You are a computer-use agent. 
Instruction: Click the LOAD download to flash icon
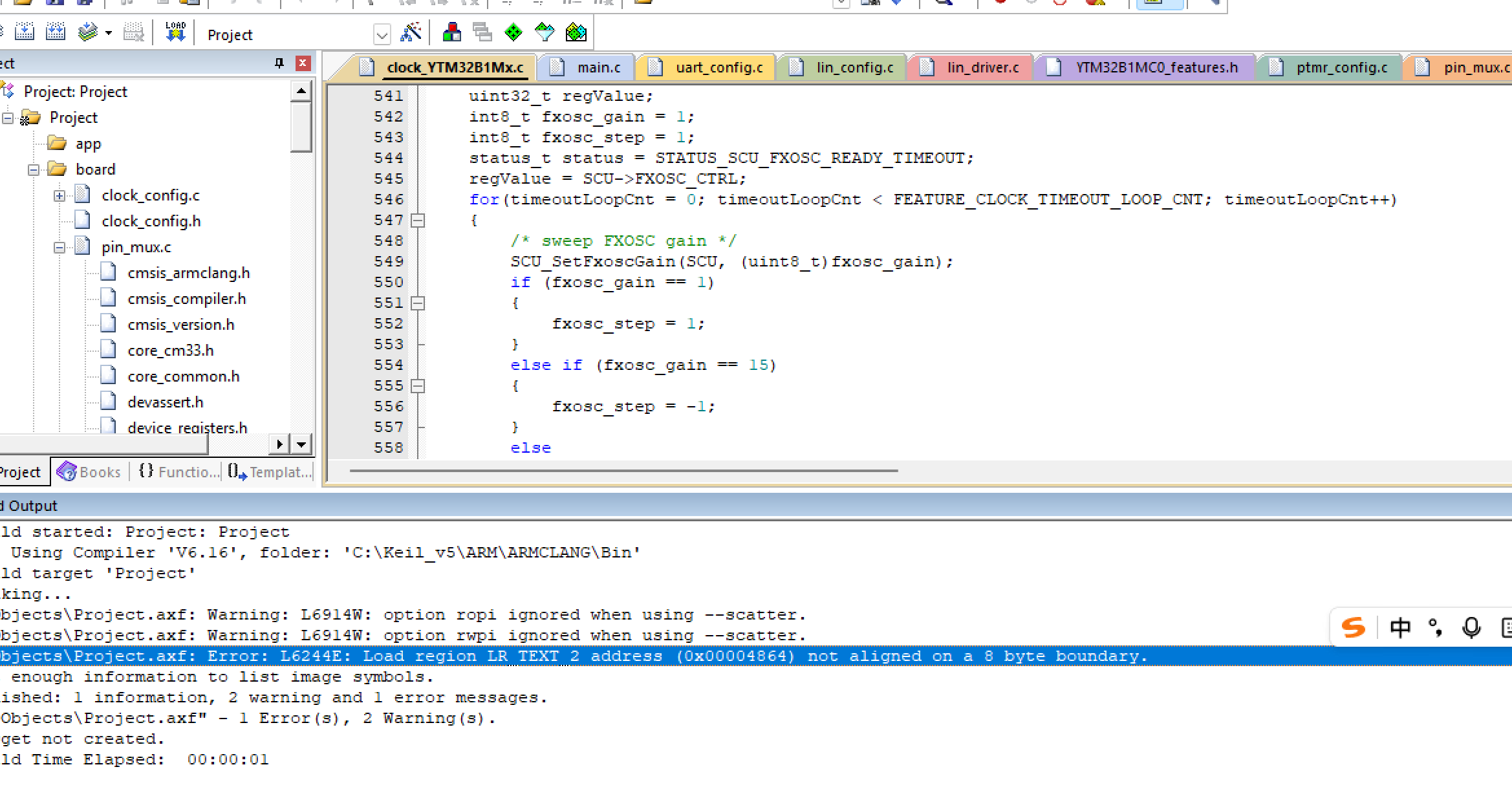point(175,32)
